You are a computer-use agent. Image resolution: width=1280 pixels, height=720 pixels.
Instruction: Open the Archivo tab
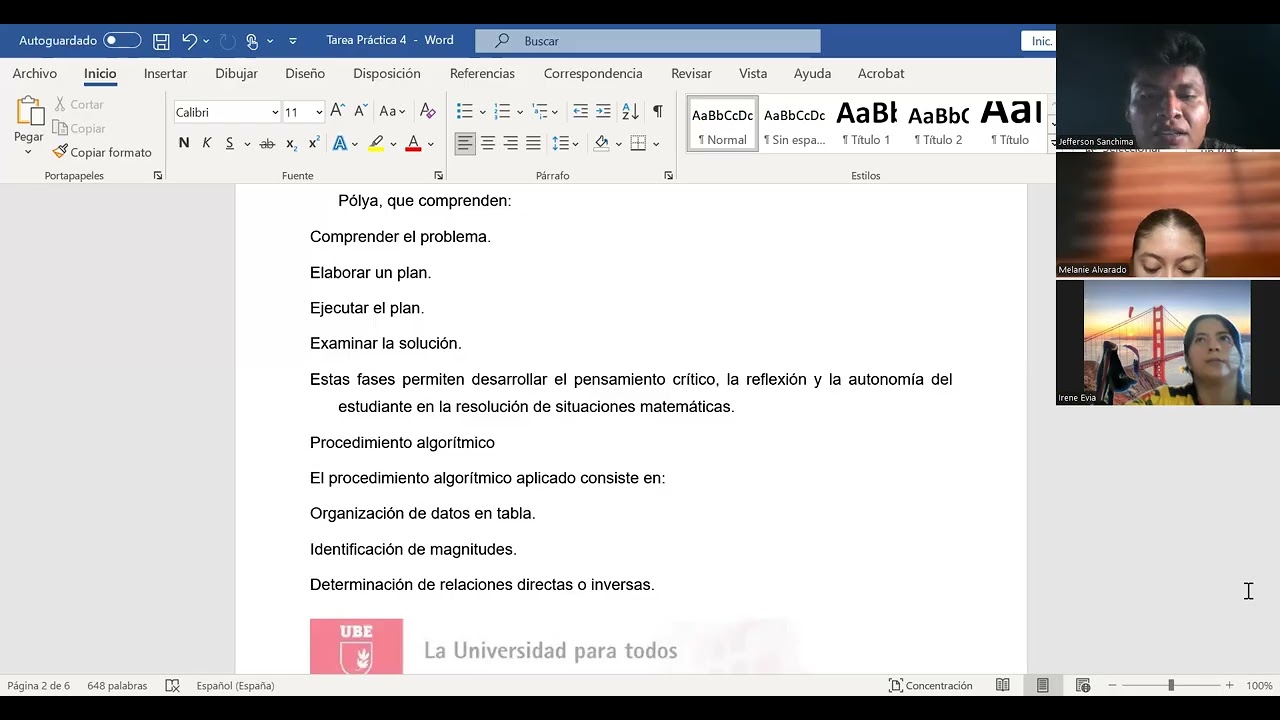[35, 73]
